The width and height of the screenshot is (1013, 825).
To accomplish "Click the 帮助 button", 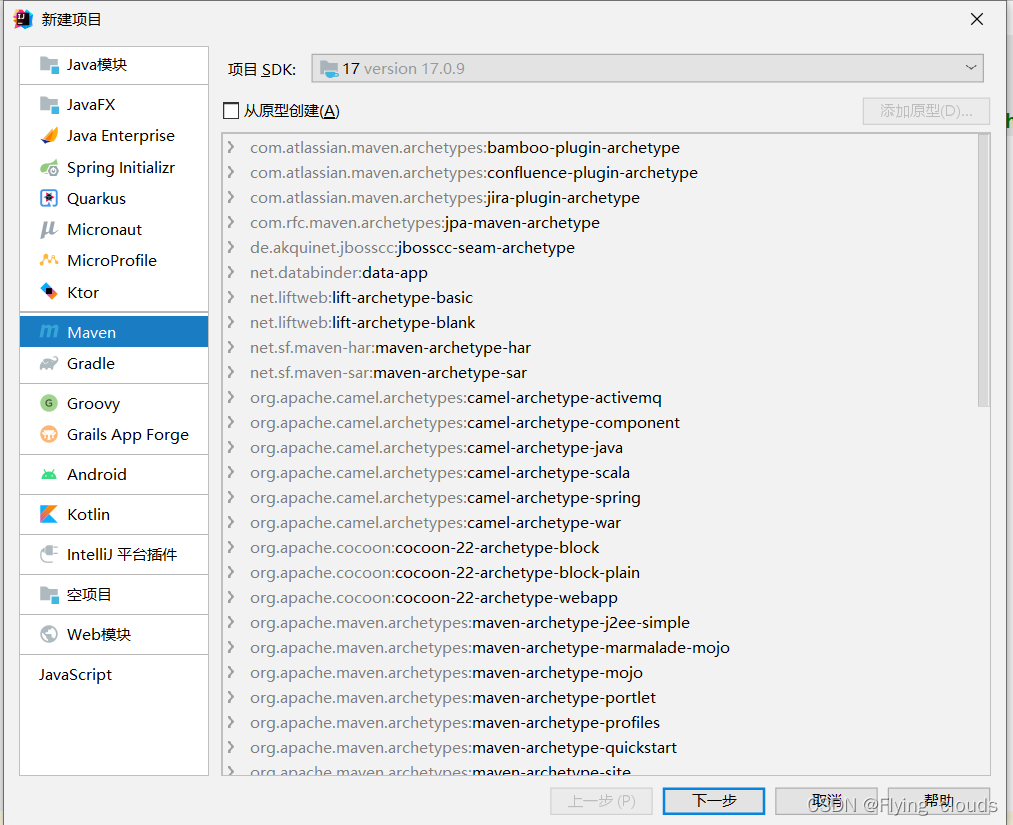I will 939,801.
